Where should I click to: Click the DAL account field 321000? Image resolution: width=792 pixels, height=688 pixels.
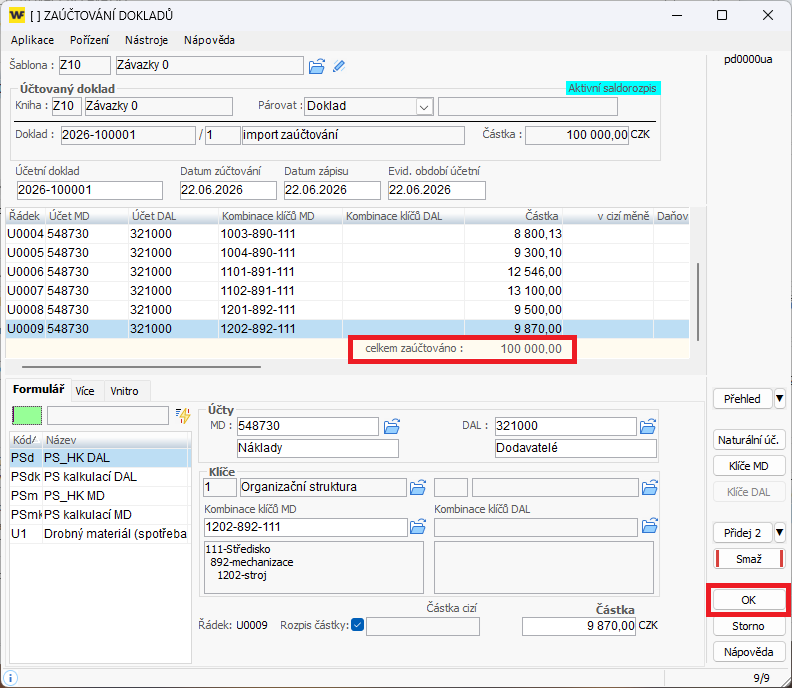(x=565, y=426)
